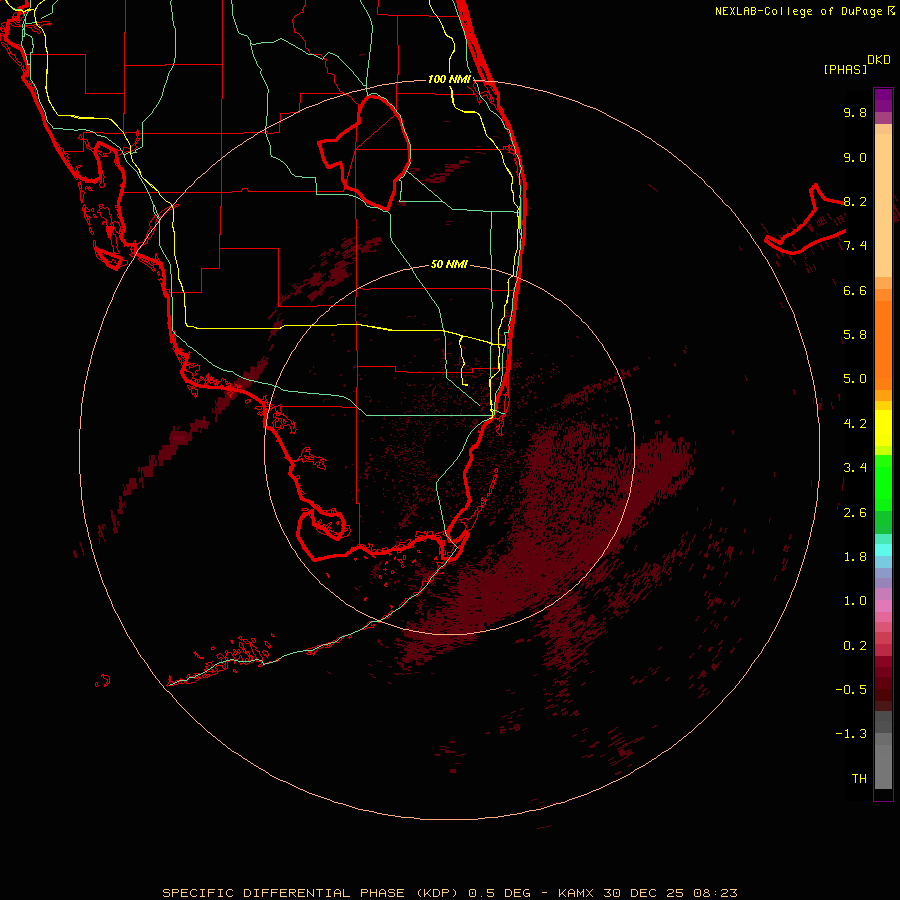The width and height of the screenshot is (900, 900).
Task: Pick the 4.2 scale value
Action: tap(855, 424)
